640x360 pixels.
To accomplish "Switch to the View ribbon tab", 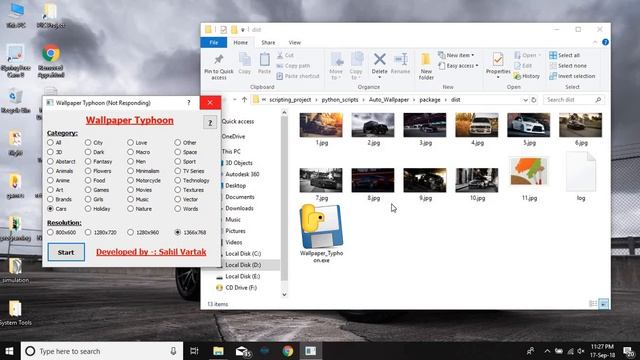I will (x=294, y=42).
